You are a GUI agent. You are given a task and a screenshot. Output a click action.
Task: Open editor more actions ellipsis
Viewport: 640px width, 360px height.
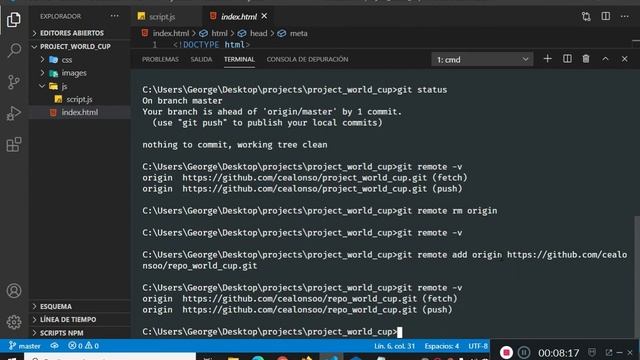[x=625, y=16]
